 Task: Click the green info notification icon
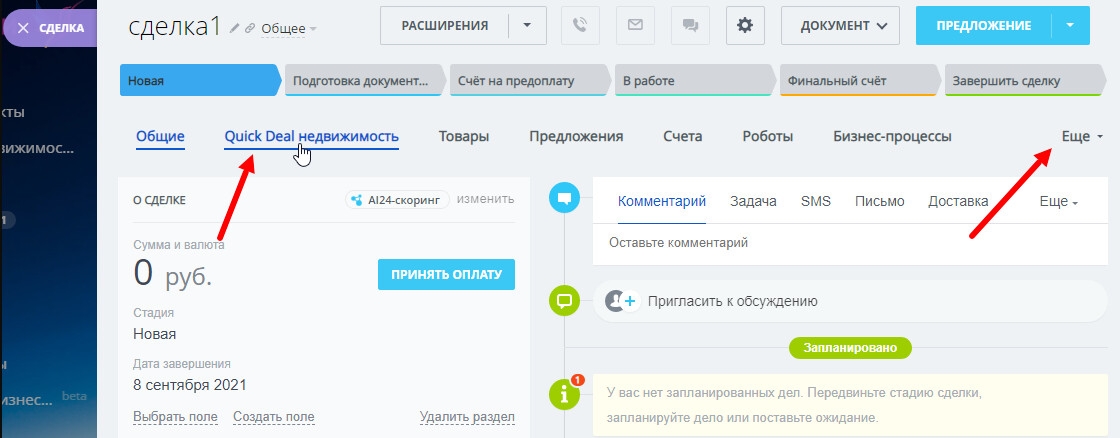tap(565, 394)
